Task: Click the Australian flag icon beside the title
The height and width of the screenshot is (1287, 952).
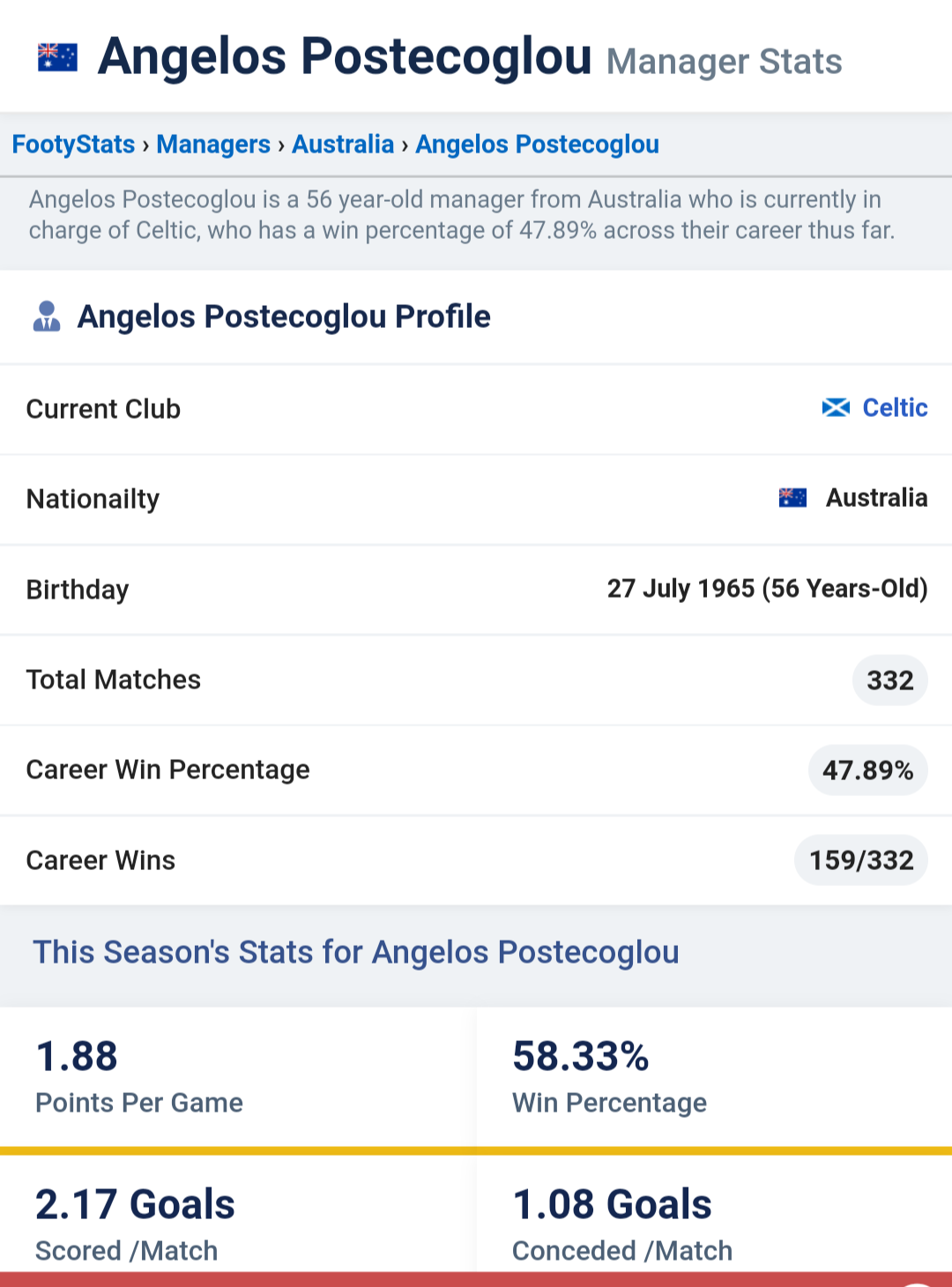Action: [57, 57]
